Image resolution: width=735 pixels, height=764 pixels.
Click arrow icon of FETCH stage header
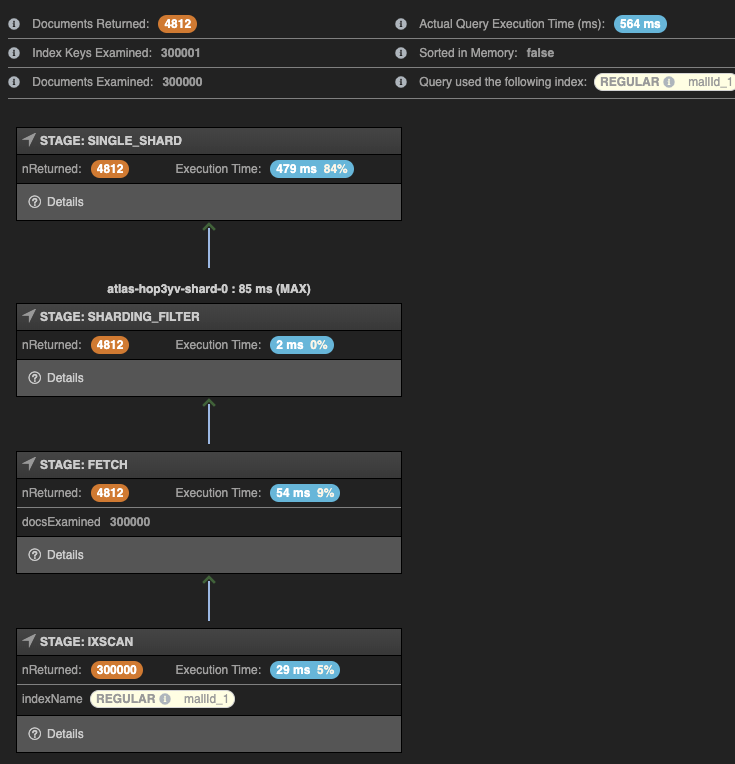pyautogui.click(x=29, y=464)
